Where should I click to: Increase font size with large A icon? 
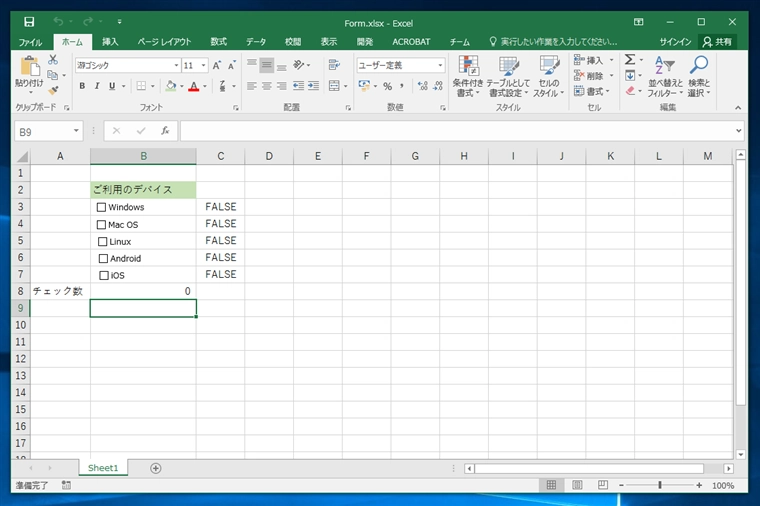[x=217, y=65]
